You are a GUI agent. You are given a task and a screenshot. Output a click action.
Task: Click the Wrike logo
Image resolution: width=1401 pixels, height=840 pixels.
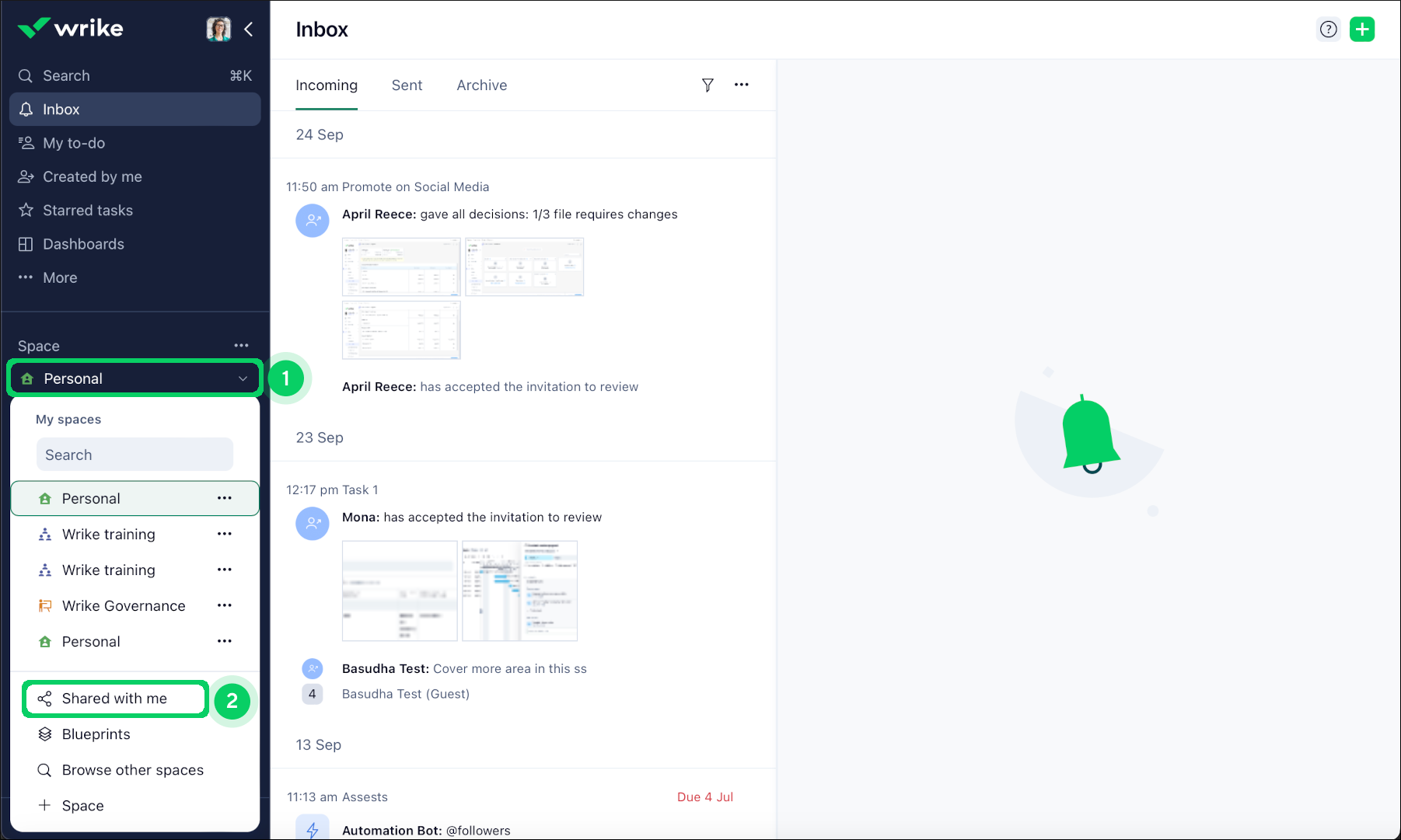[x=70, y=29]
